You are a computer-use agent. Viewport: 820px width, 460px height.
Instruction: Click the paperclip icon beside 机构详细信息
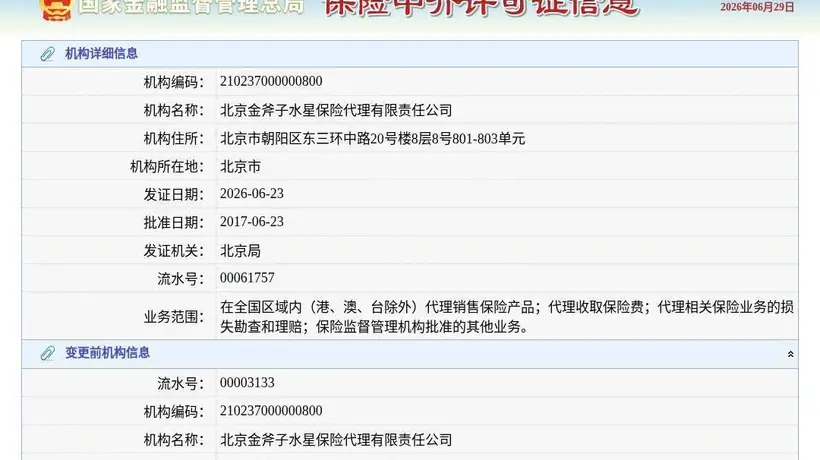tap(48, 54)
